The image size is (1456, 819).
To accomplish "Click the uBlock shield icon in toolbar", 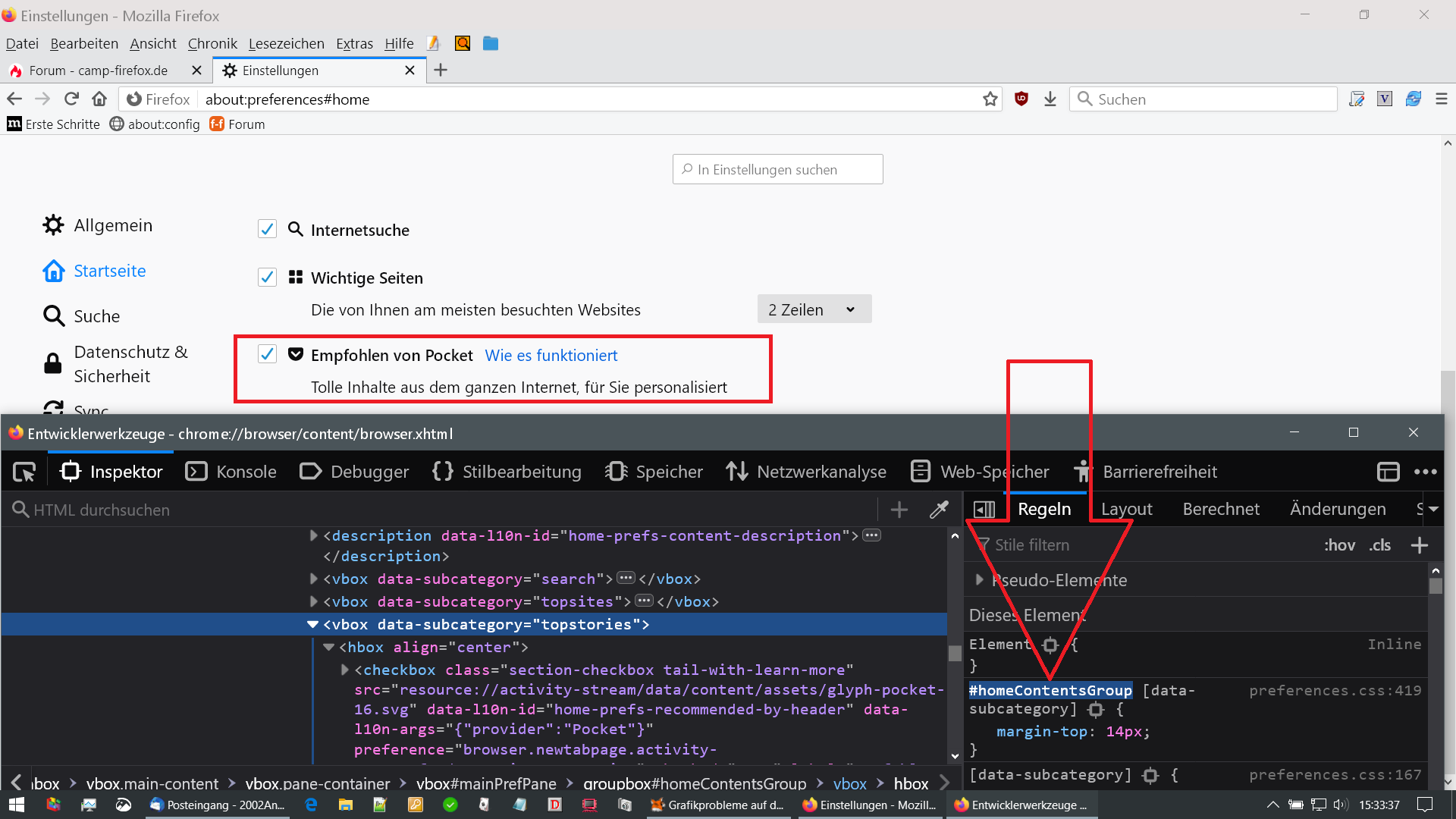I will pos(1021,99).
